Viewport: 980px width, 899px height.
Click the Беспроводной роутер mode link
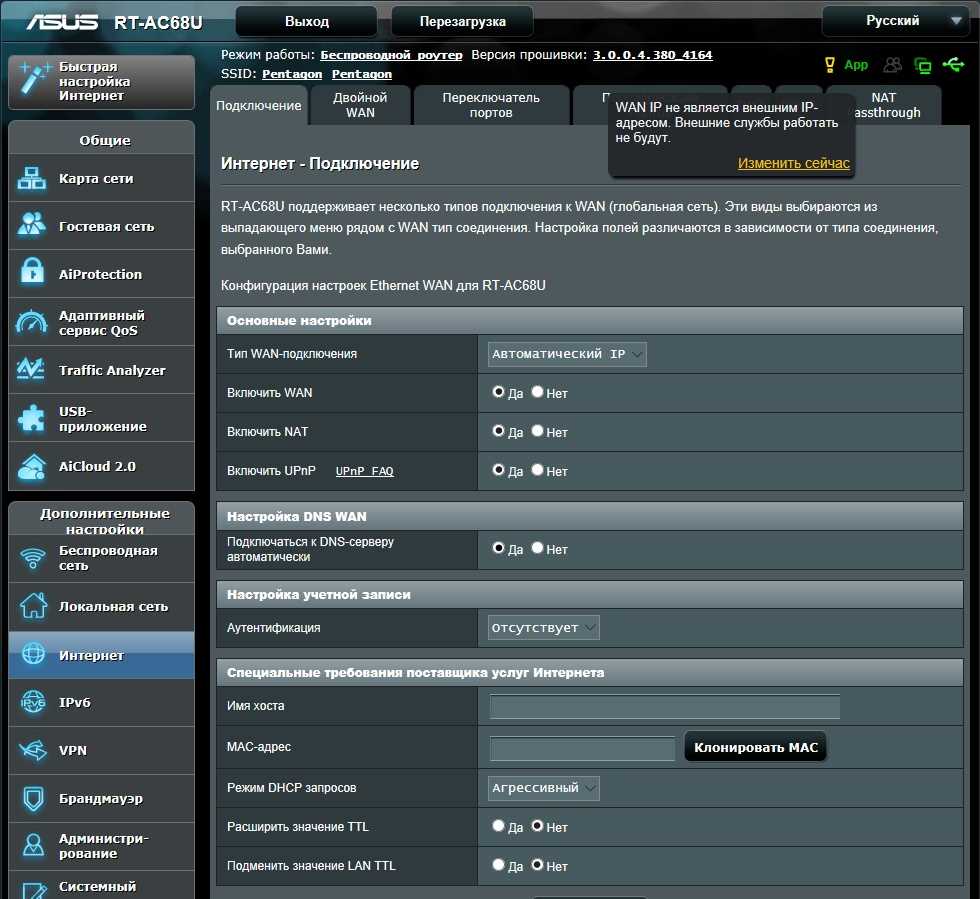point(391,55)
